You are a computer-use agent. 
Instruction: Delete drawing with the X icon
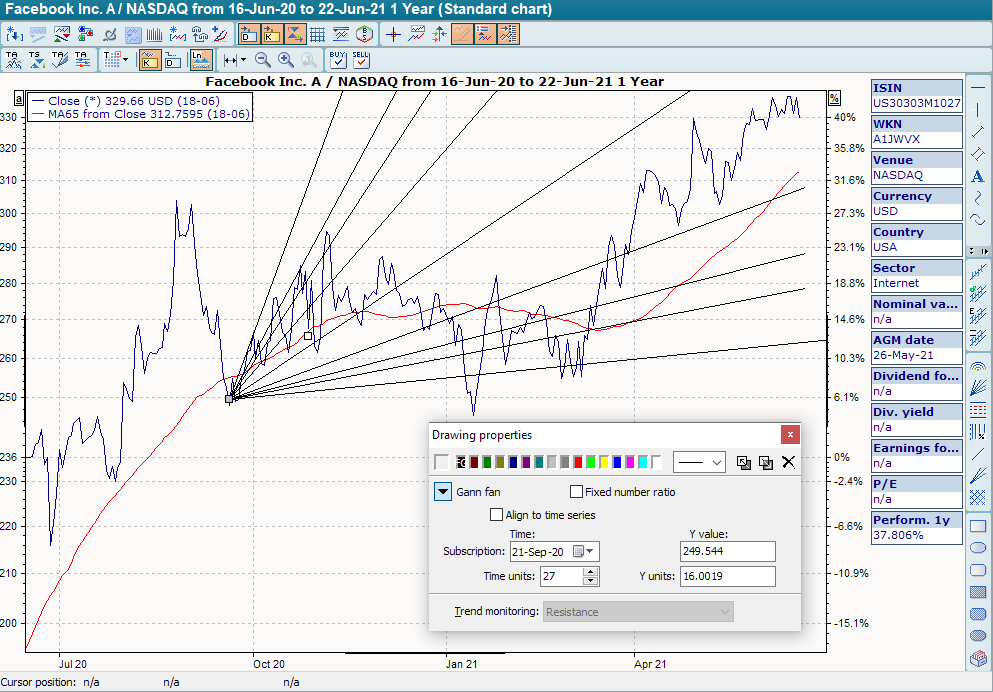(788, 462)
